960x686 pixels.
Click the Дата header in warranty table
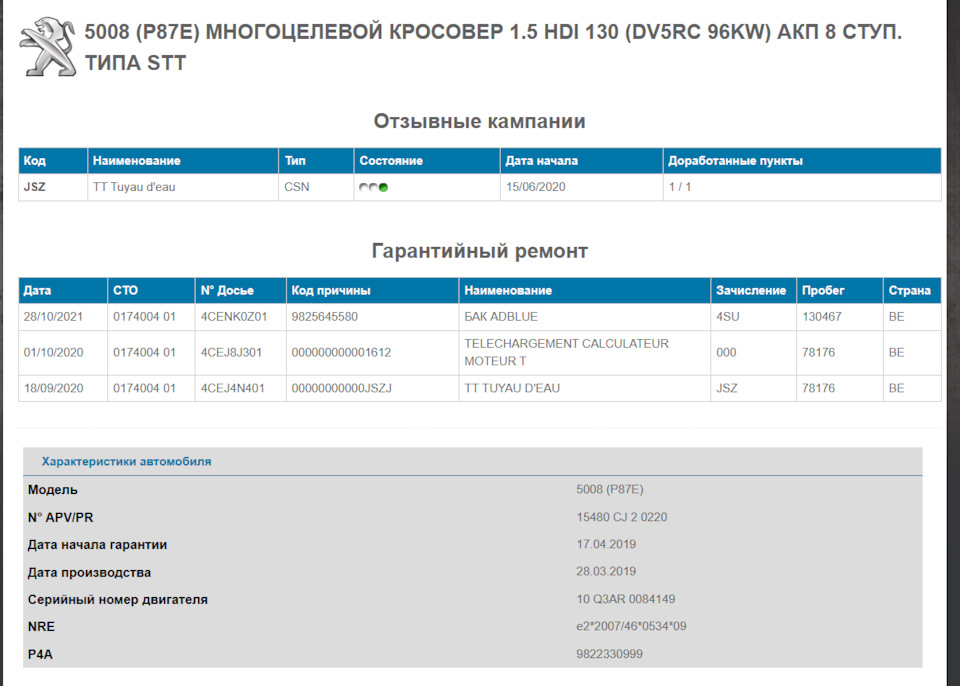pos(63,290)
